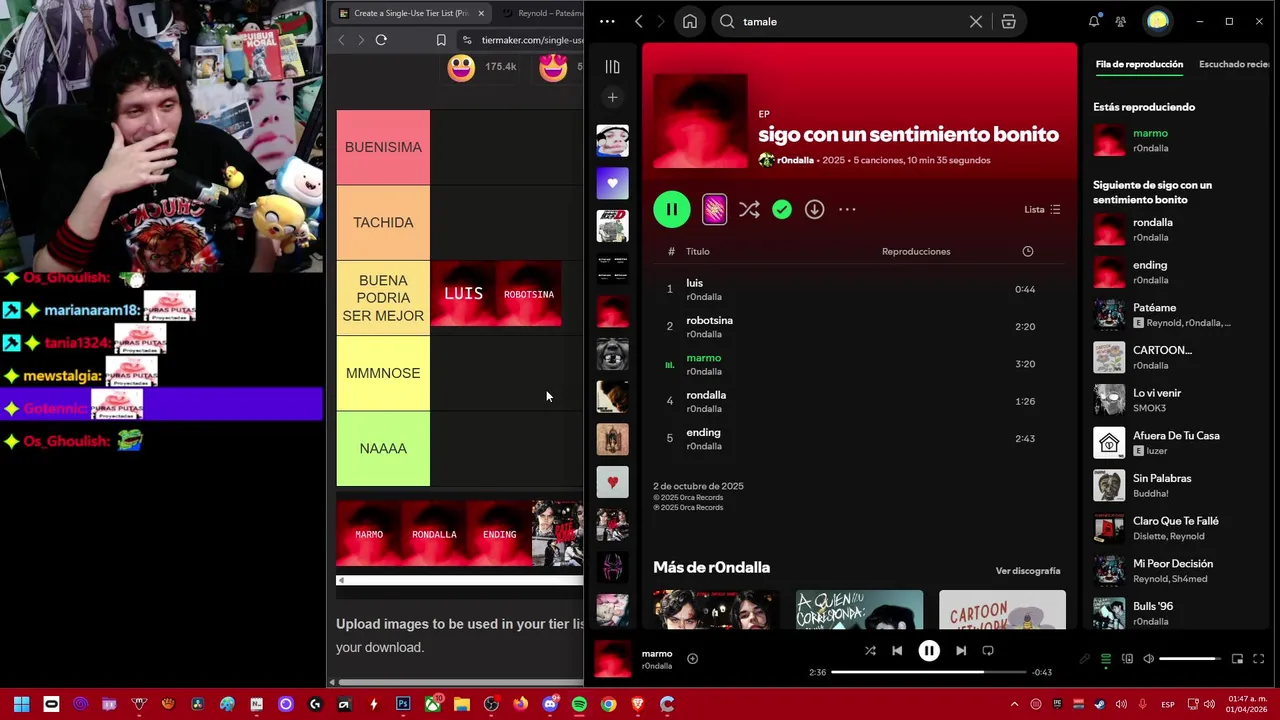1280x720 pixels.
Task: Enter Spotify full screen mode
Action: pyautogui.click(x=1258, y=659)
